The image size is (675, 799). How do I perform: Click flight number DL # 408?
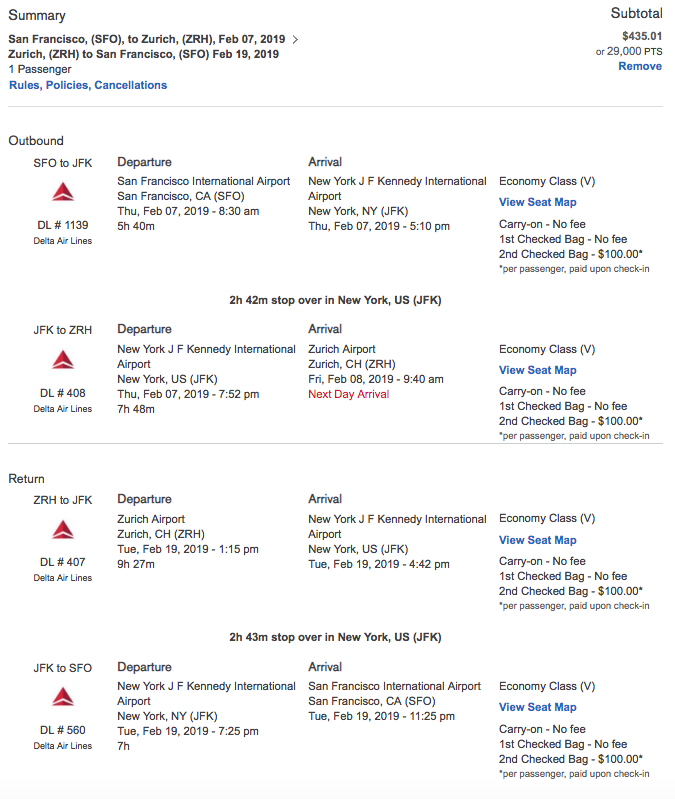pyautogui.click(x=63, y=394)
